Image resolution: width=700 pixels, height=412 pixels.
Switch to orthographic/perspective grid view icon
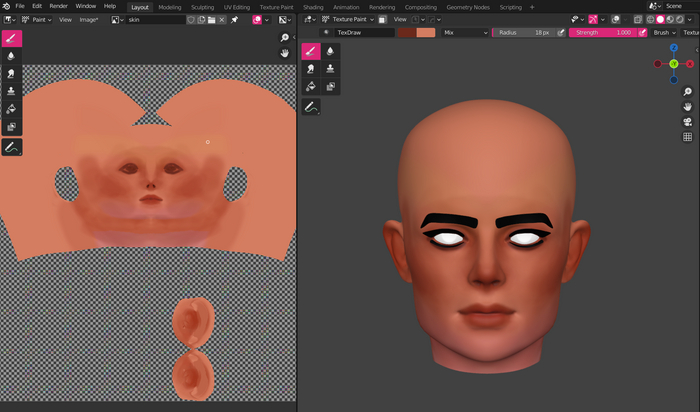click(x=688, y=137)
